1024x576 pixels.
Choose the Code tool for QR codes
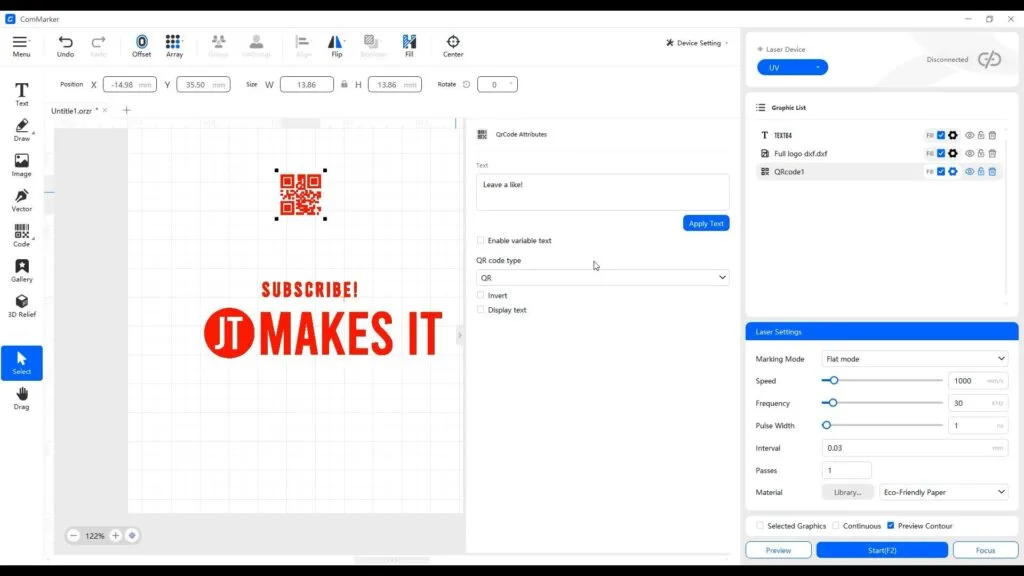[x=21, y=235]
